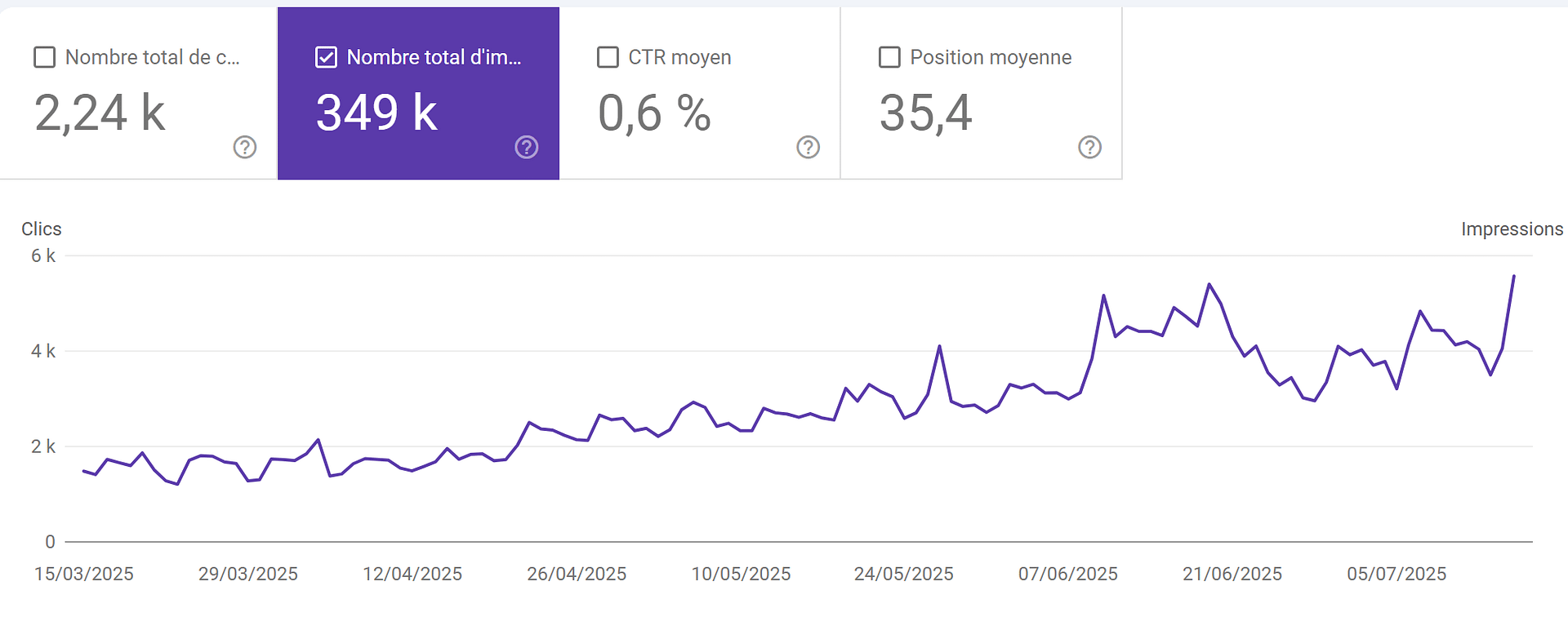This screenshot has height=617, width=1568.
Task: Uncheck the Nombre total d'impressions checkbox
Action: [x=326, y=57]
